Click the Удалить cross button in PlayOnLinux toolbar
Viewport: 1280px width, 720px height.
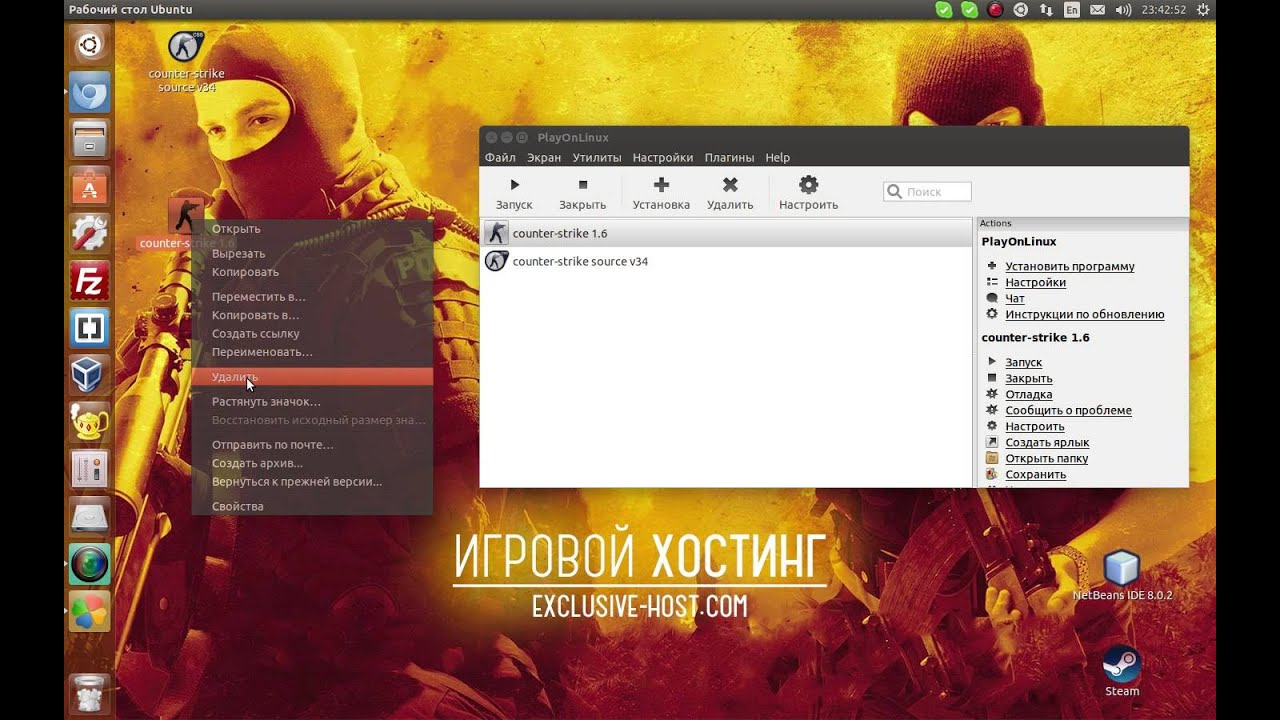click(730, 193)
